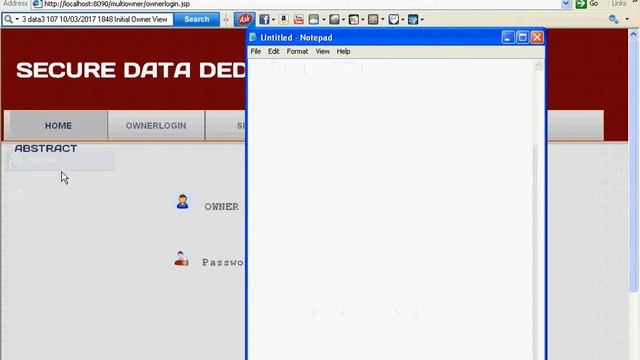
Task: Click the picture icon after YouTube
Action: 313,19
